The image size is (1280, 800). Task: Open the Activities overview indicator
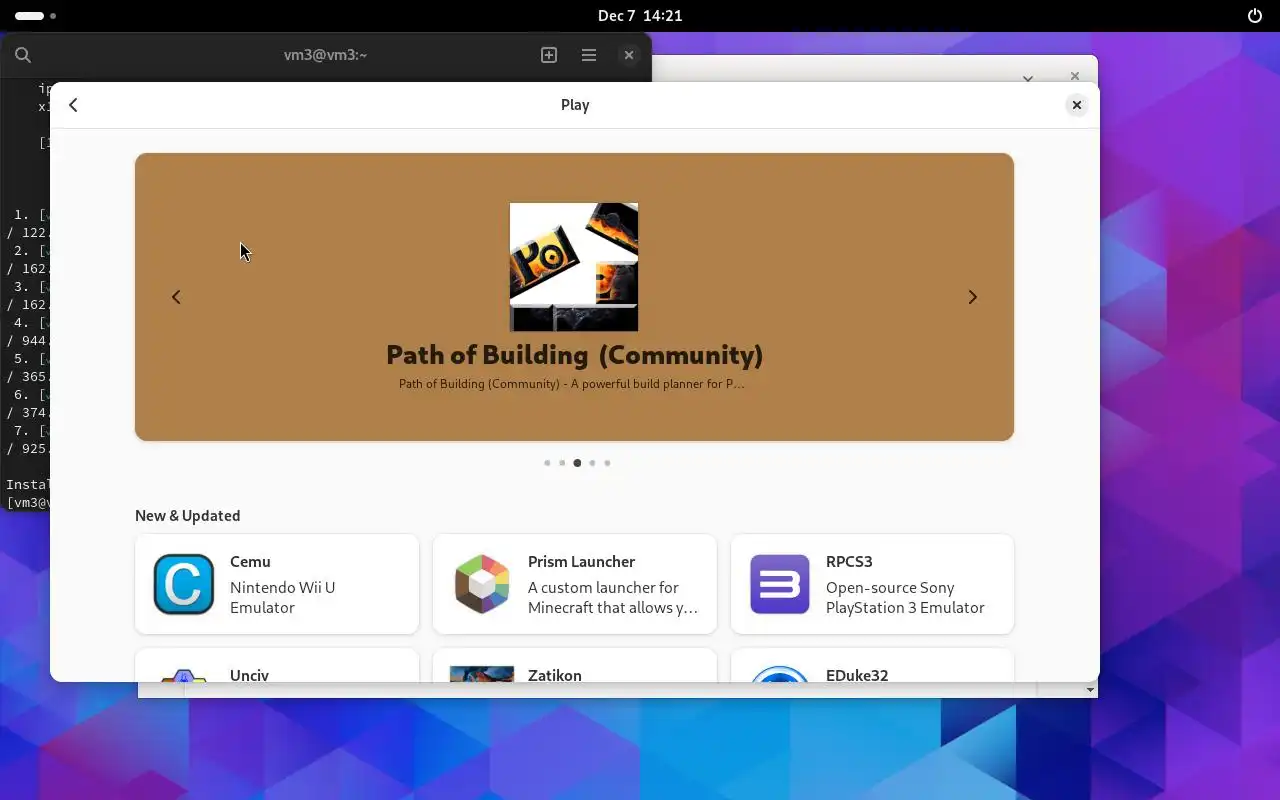click(x=36, y=16)
